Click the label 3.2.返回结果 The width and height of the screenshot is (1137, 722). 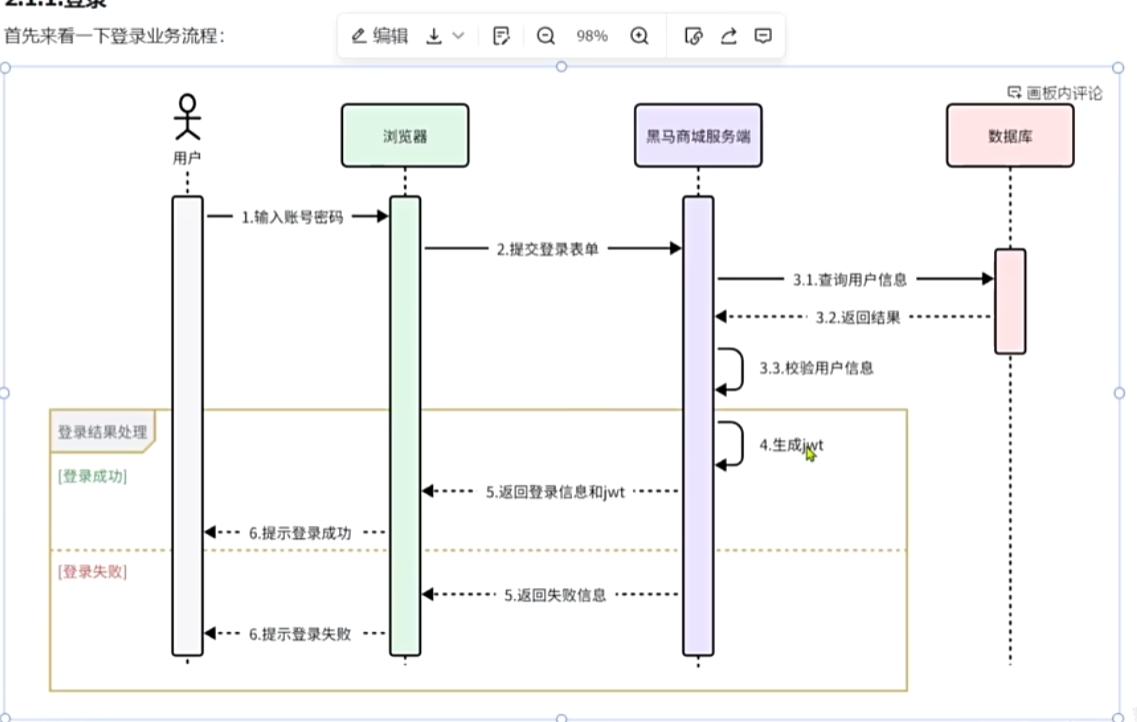858,318
